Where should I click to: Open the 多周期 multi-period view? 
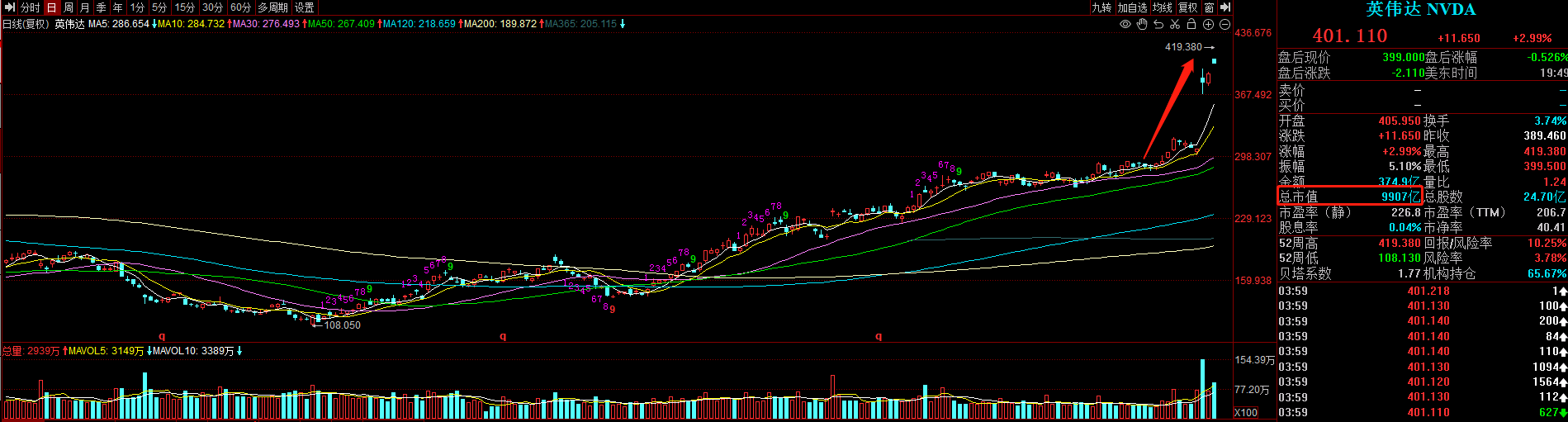[x=272, y=7]
